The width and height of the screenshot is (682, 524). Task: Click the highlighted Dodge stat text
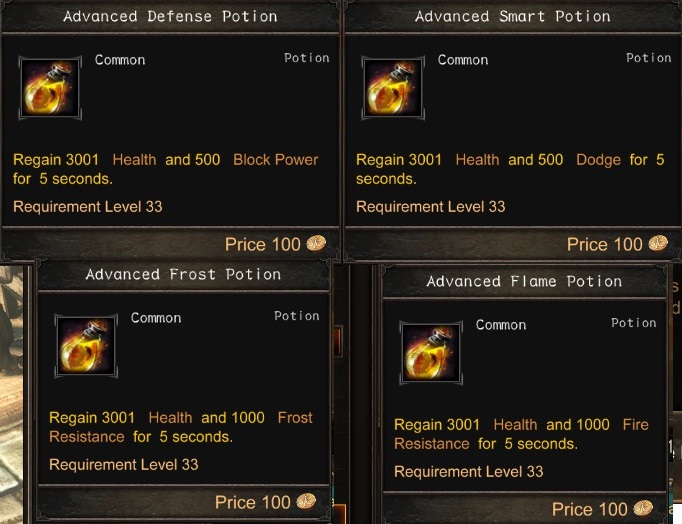point(598,159)
